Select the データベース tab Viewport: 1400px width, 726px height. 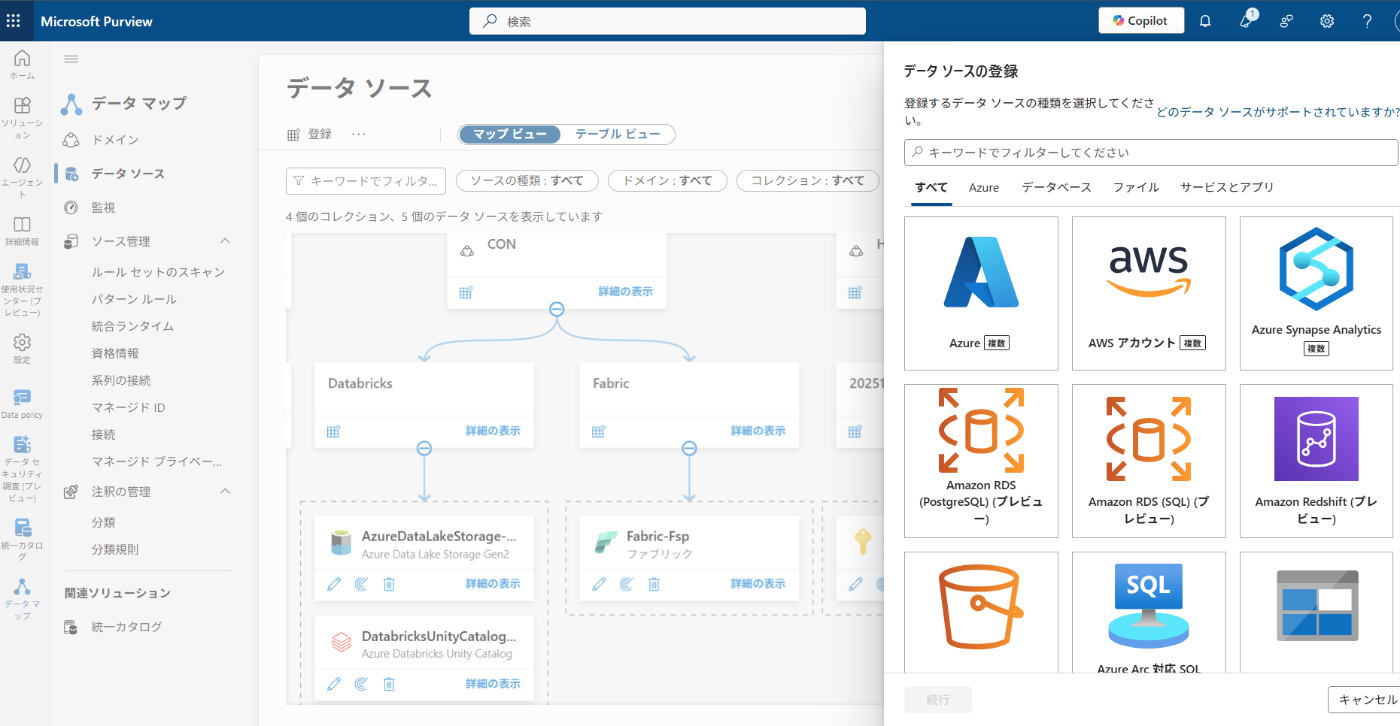(1056, 187)
